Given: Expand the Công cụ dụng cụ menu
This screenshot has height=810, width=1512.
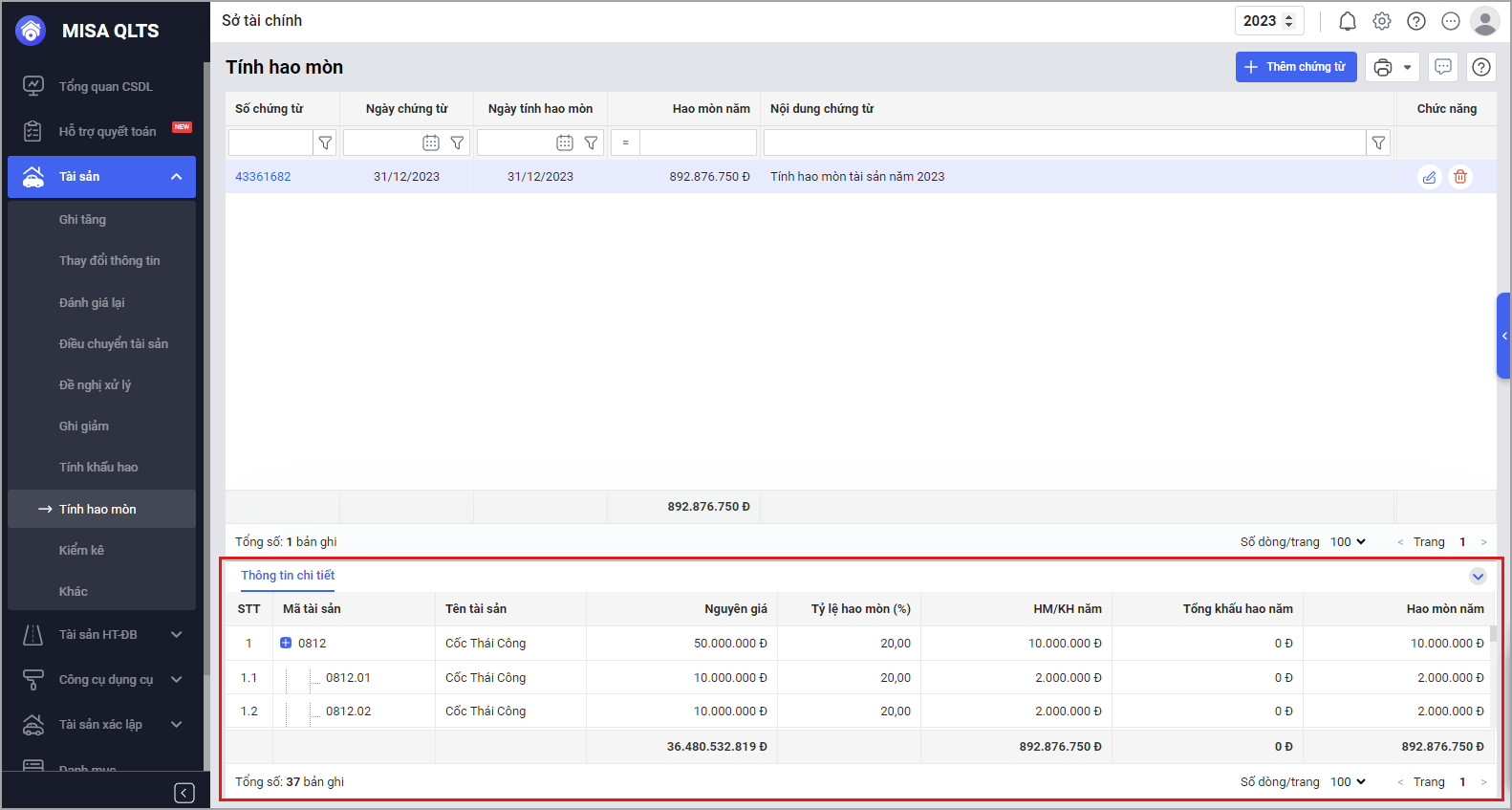Looking at the screenshot, I should [x=176, y=680].
